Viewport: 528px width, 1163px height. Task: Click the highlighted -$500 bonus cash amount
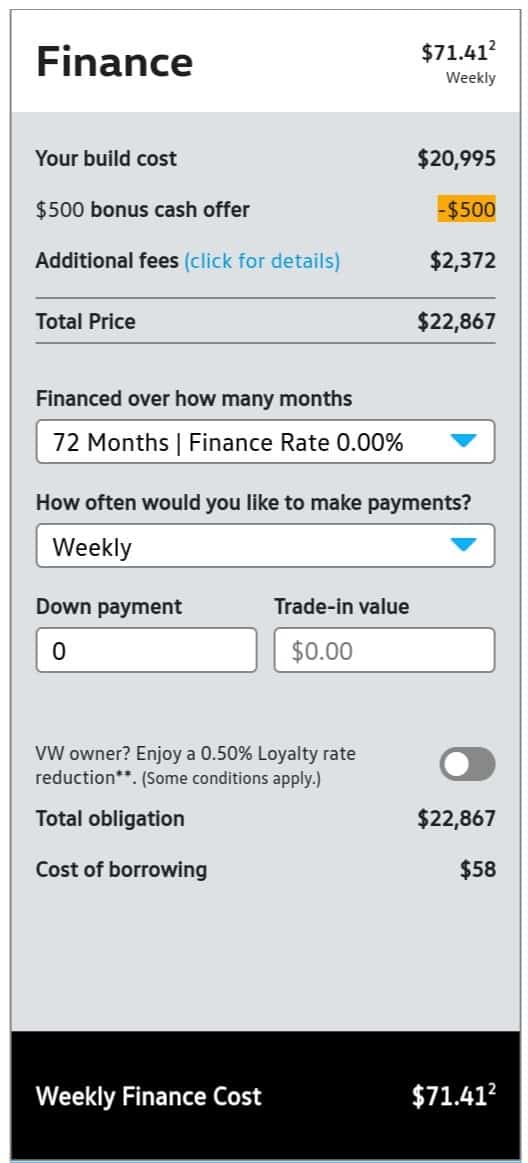[x=466, y=209]
